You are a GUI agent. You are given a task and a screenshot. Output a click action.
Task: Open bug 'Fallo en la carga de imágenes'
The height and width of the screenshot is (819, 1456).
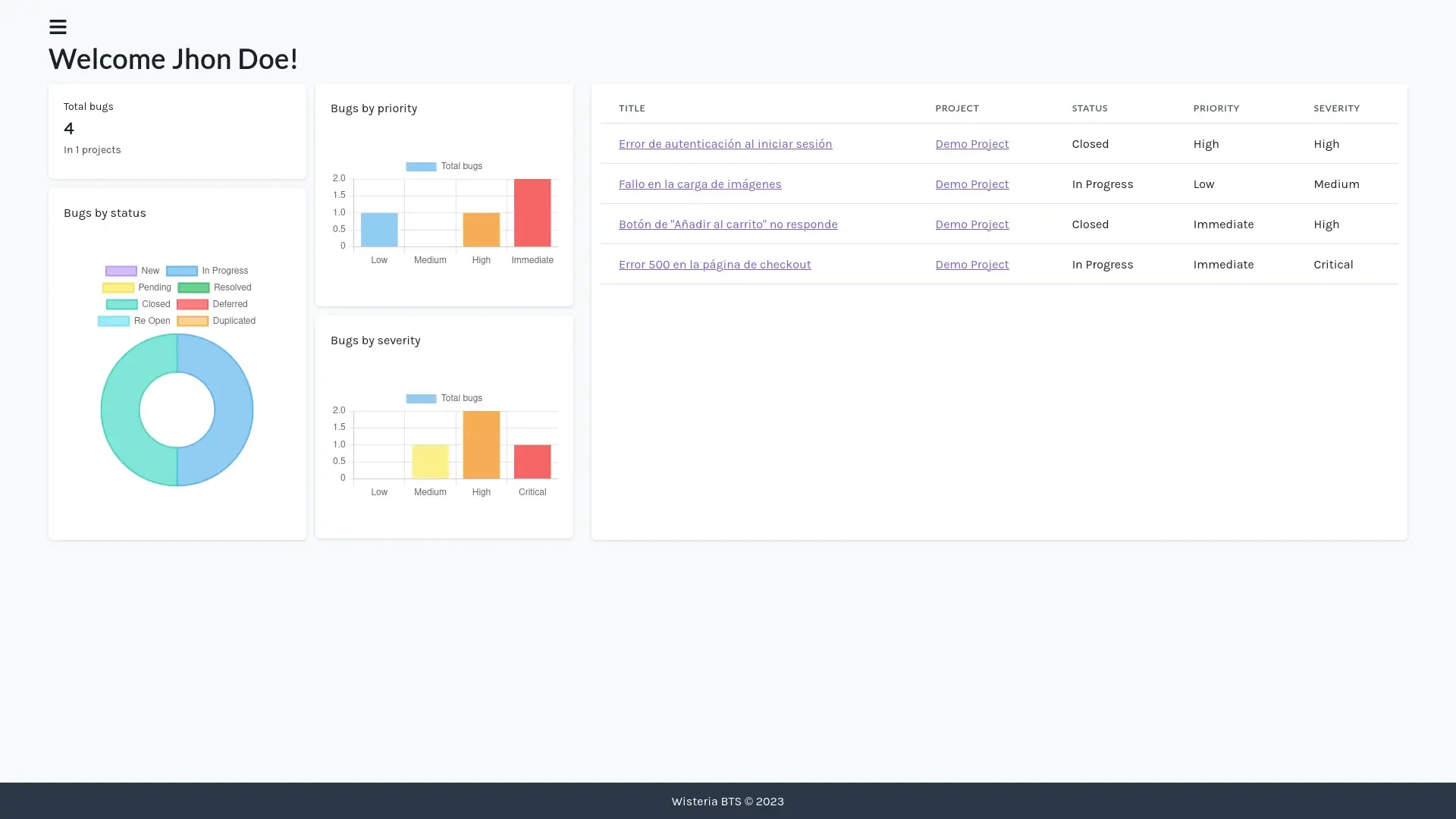pyautogui.click(x=700, y=184)
